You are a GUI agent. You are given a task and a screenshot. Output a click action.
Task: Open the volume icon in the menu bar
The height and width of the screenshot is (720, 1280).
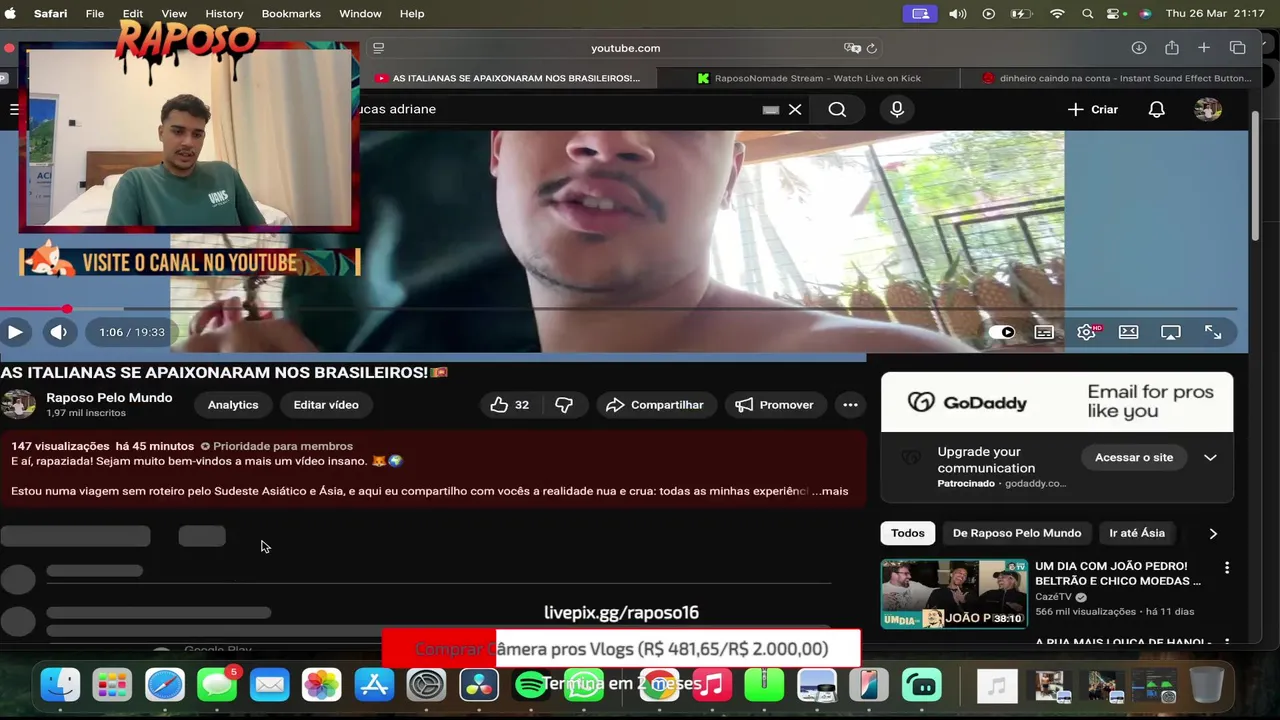(x=957, y=13)
